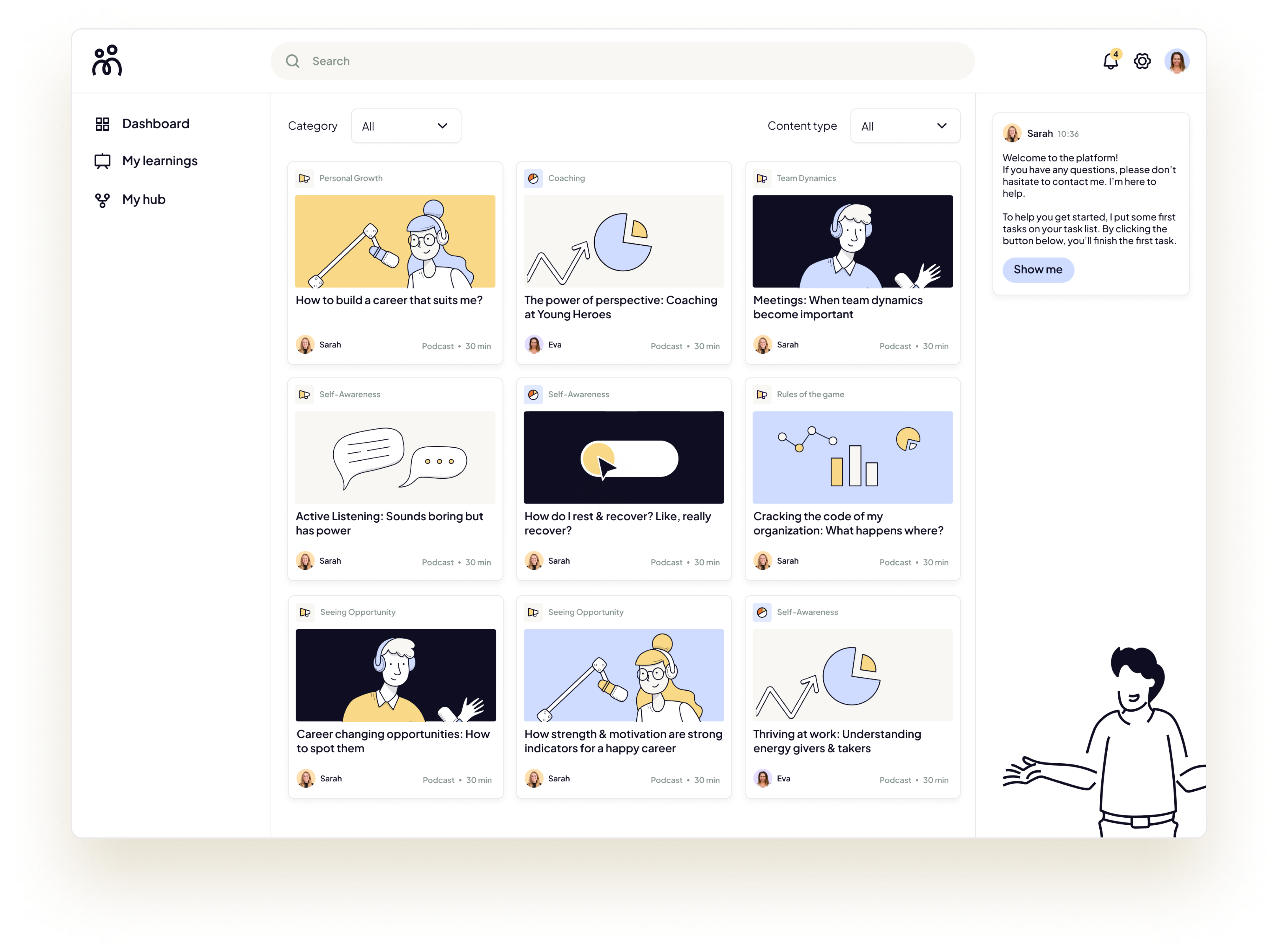Click the notification count badge '4'

(x=1116, y=54)
